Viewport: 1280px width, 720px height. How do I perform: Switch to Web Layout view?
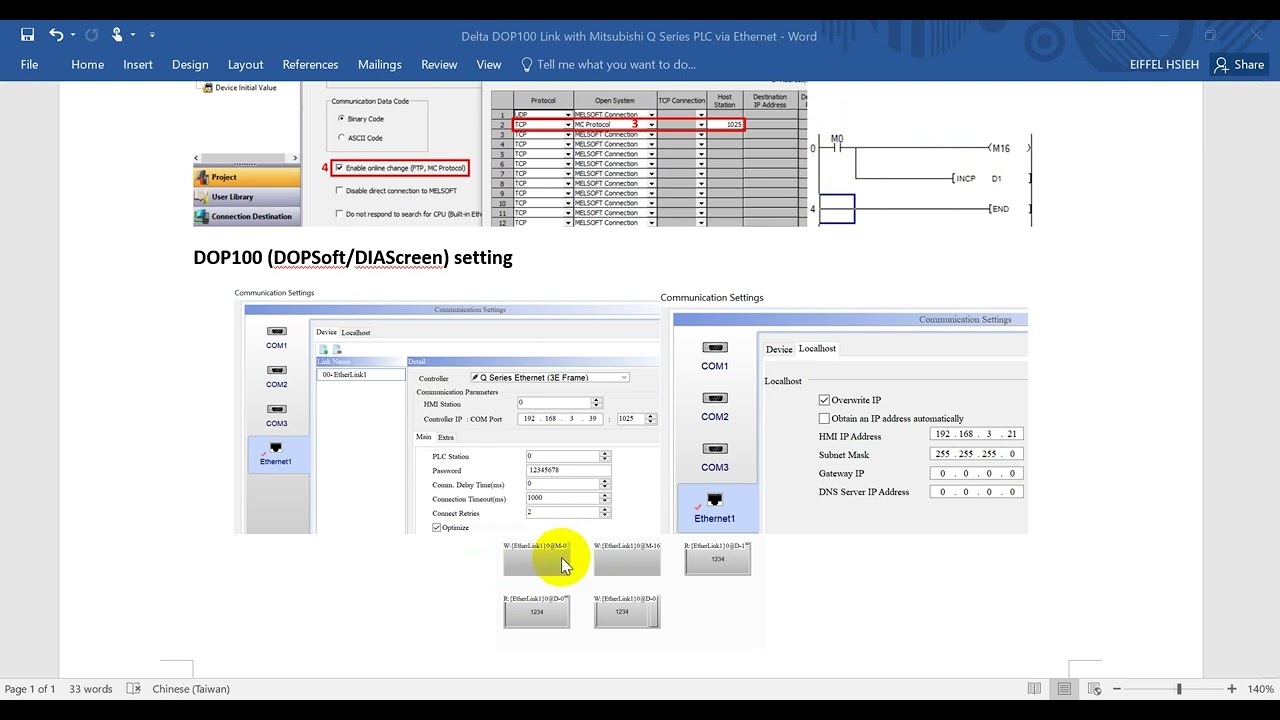click(1094, 689)
